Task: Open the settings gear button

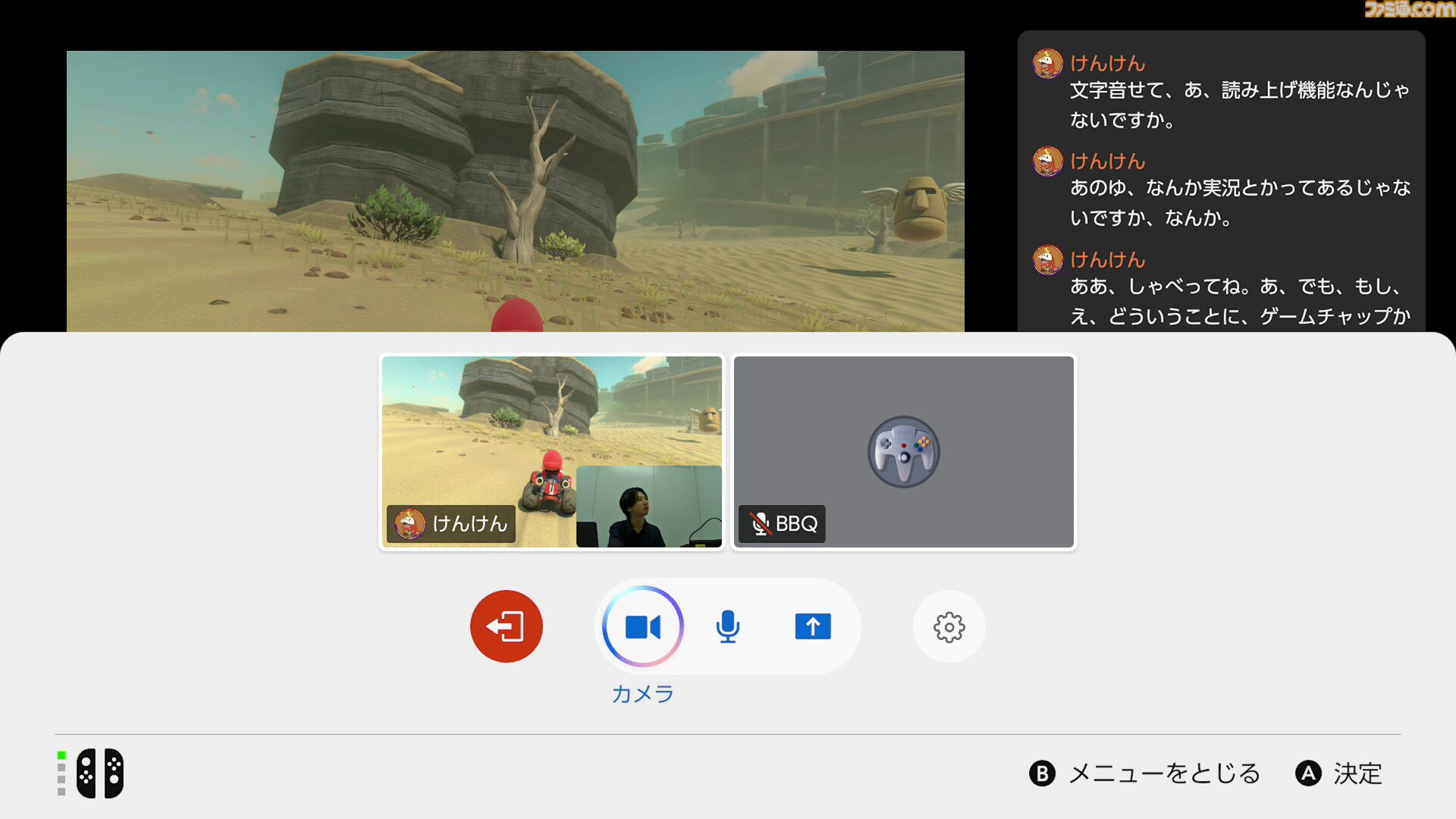Action: coord(949,626)
